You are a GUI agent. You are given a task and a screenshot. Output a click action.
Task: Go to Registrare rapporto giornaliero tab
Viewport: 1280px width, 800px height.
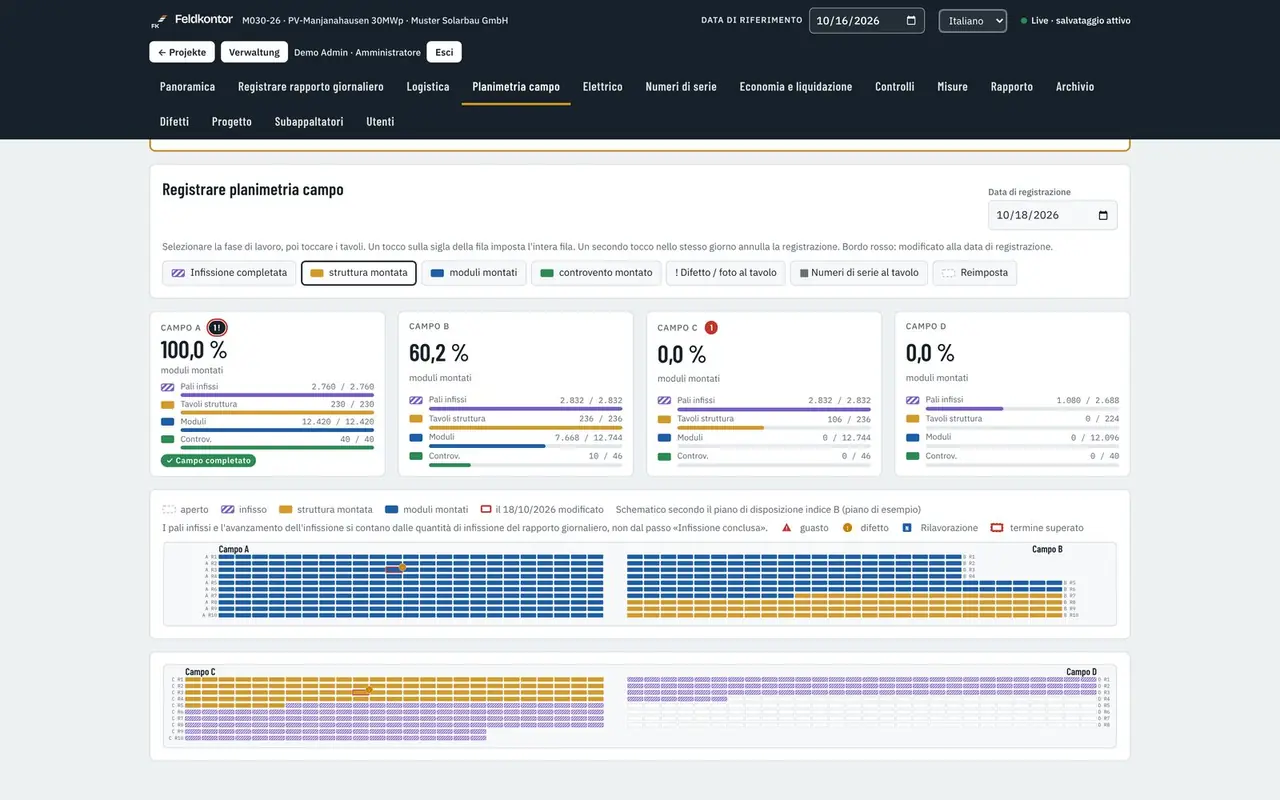311,87
